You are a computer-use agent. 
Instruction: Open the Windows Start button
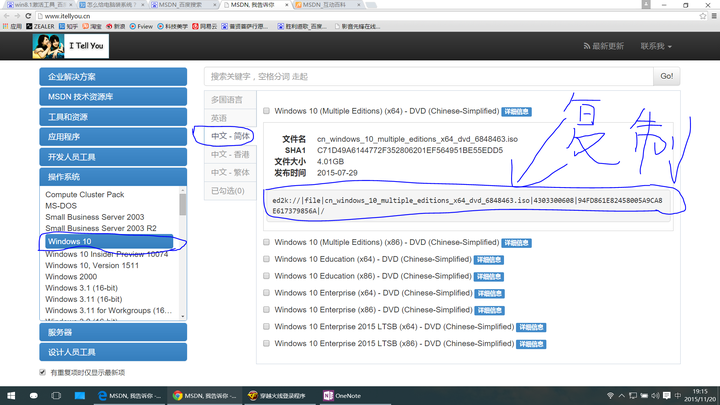11,395
